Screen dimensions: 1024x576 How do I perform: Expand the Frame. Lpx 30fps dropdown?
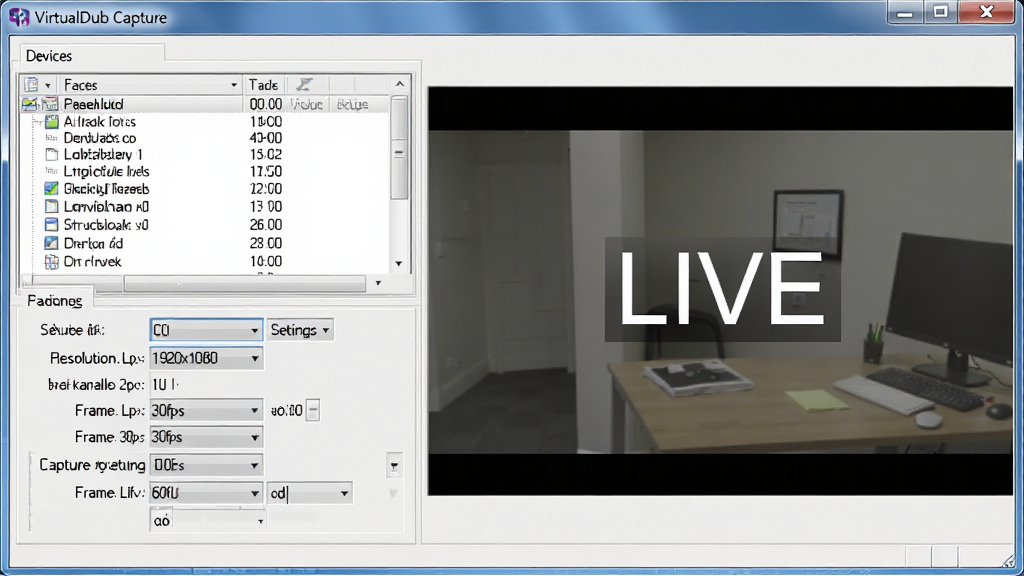coord(206,411)
